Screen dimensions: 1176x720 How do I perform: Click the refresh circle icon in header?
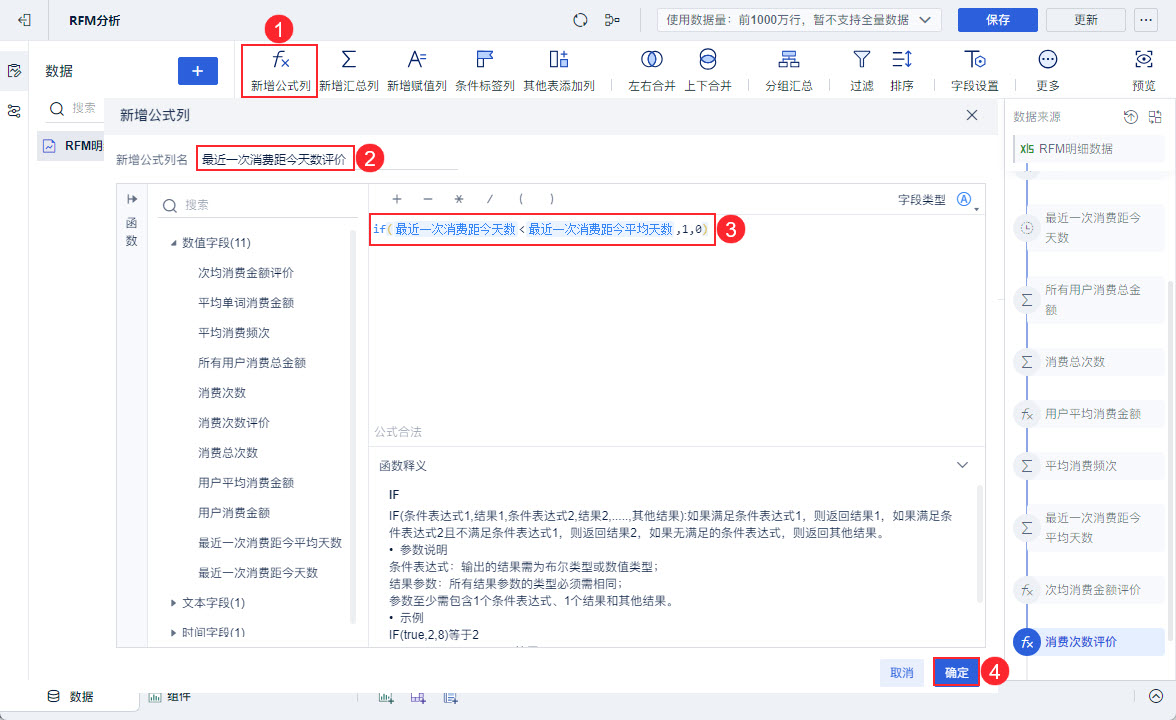(580, 20)
